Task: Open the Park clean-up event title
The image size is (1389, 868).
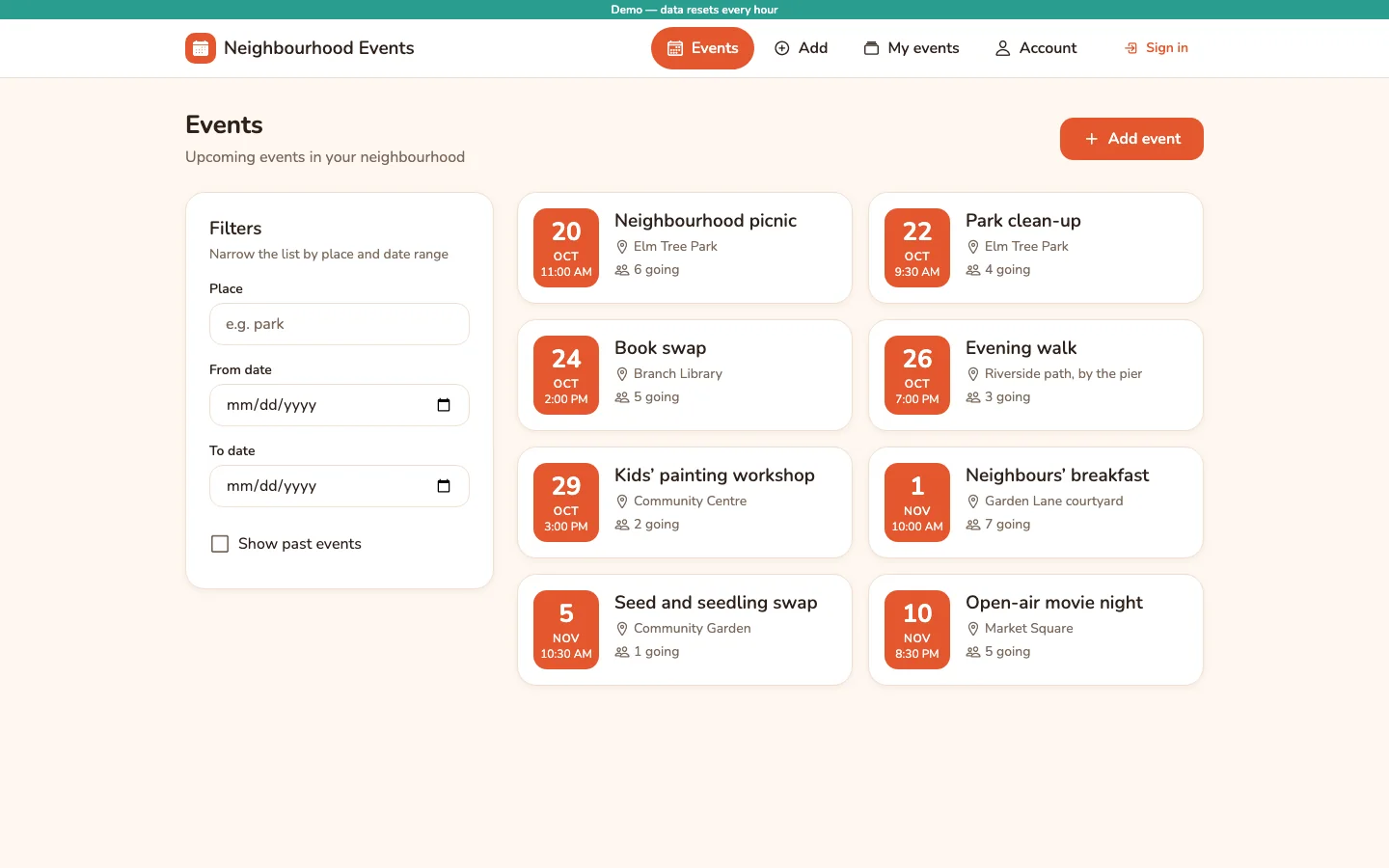Action: [x=1023, y=221]
